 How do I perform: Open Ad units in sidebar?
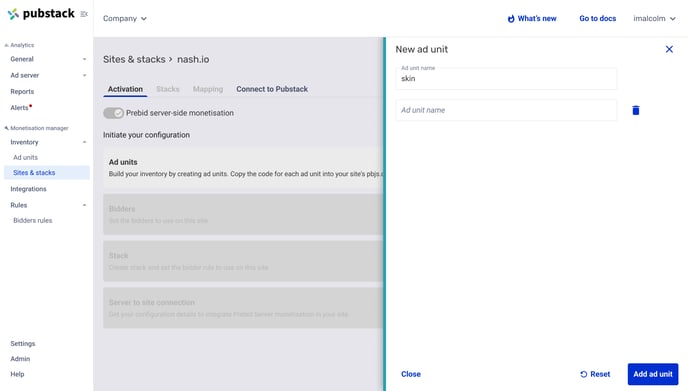click(x=25, y=157)
